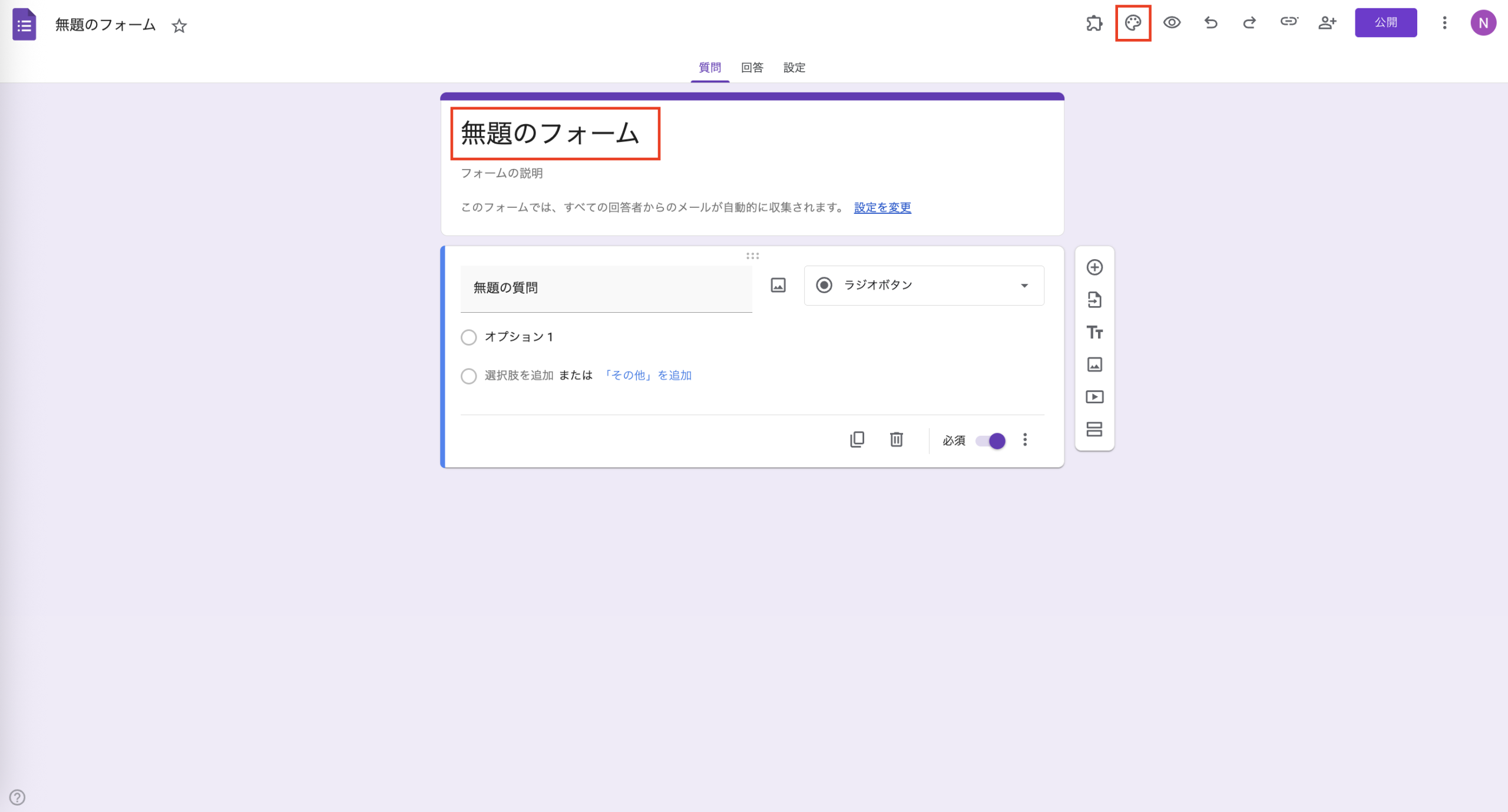Add a new question with the plus icon
The width and height of the screenshot is (1508, 812).
(1094, 267)
